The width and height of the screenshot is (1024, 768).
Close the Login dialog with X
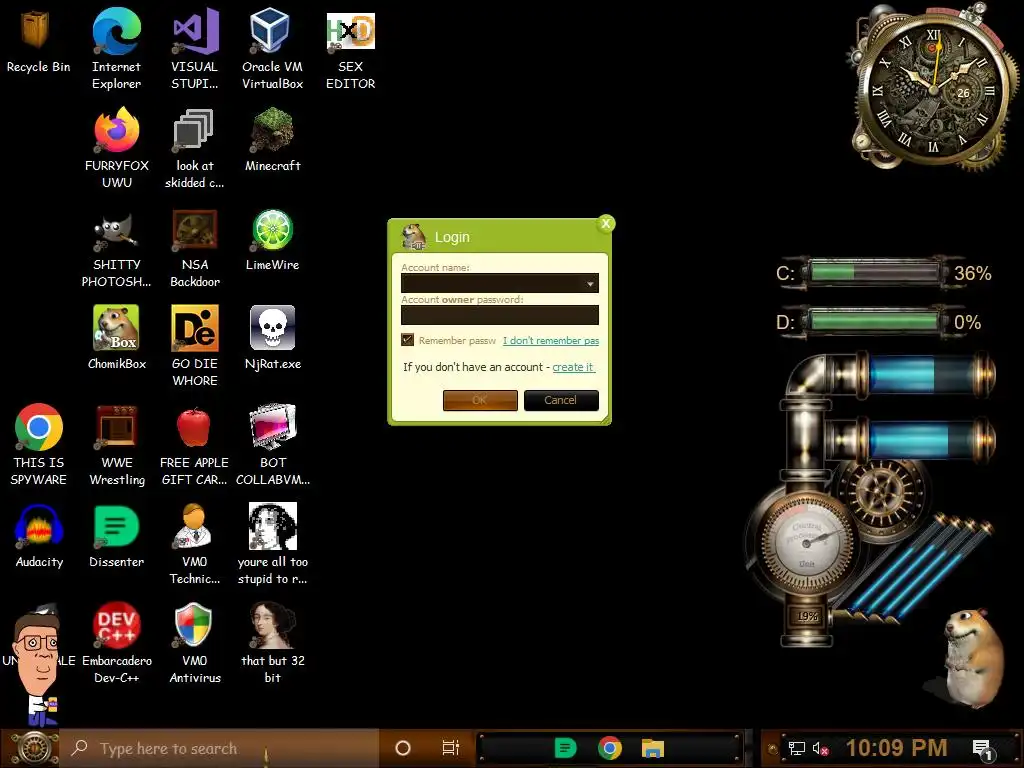point(606,224)
